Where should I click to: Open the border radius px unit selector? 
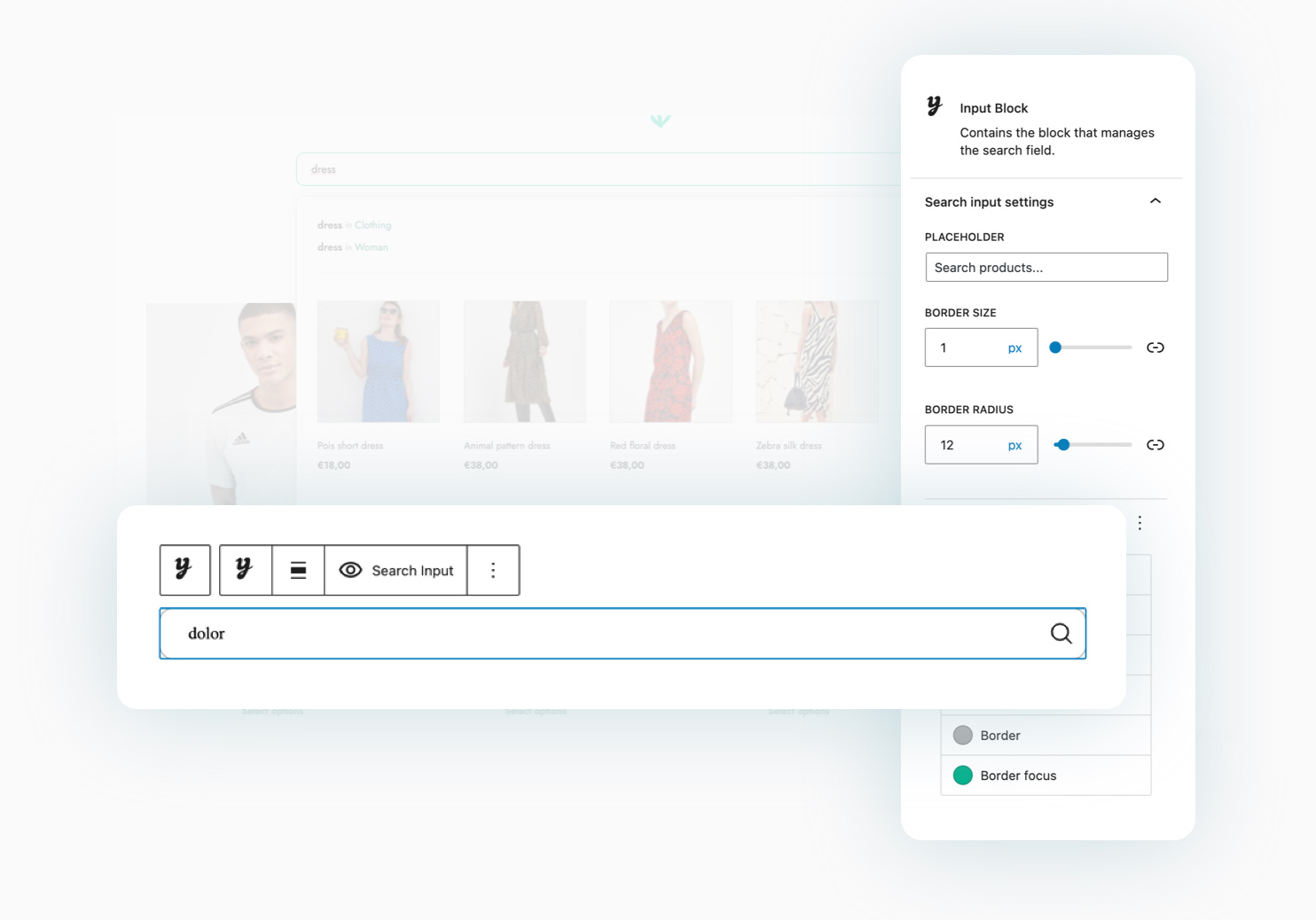[x=1014, y=446]
